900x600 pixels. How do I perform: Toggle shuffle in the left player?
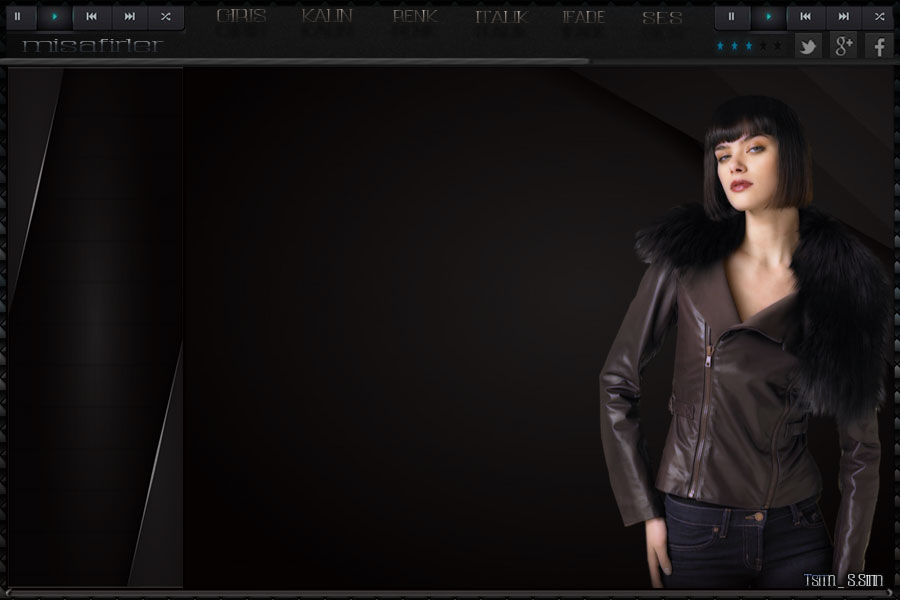(x=166, y=17)
